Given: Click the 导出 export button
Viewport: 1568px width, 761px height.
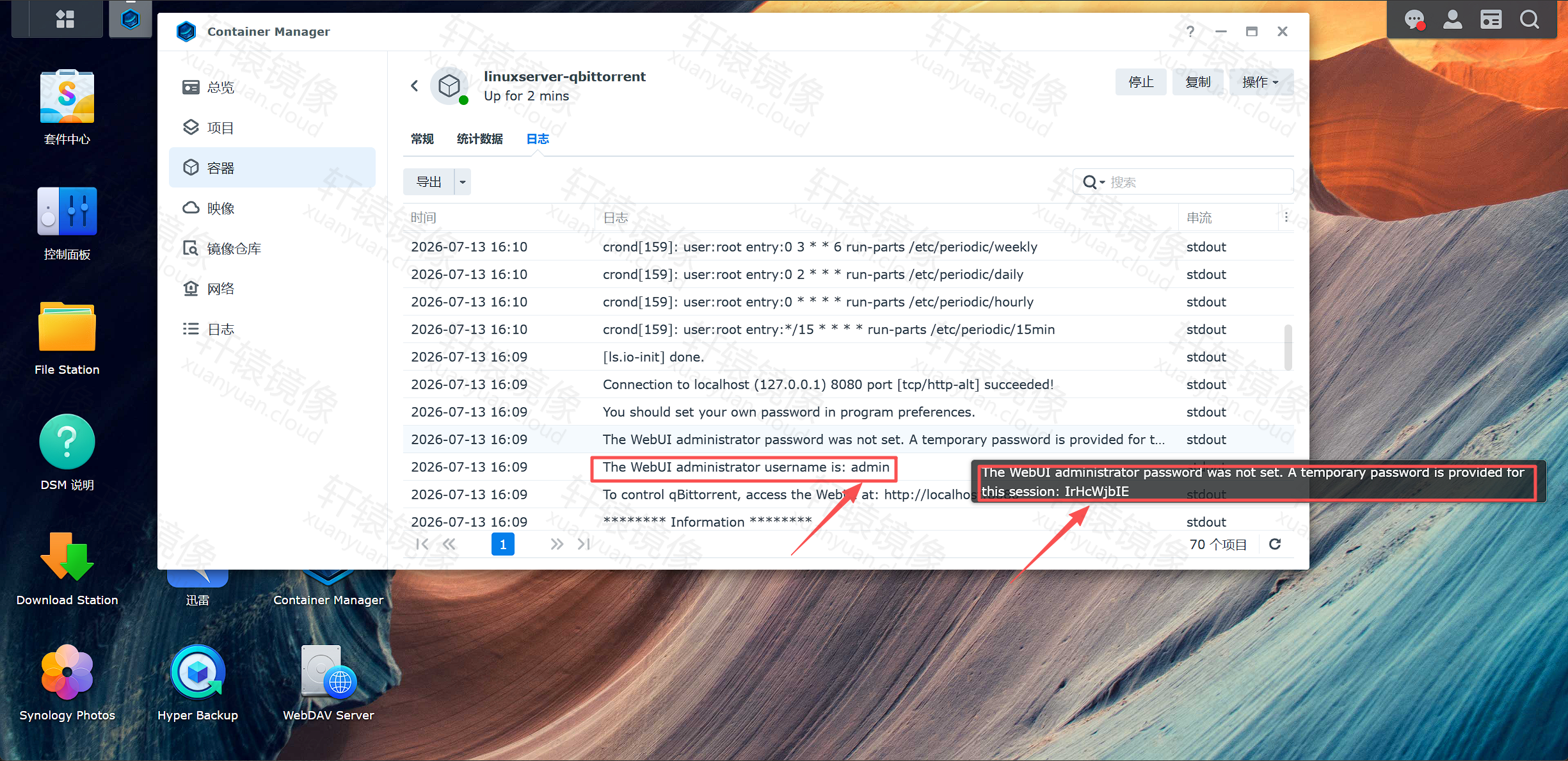Looking at the screenshot, I should click(x=429, y=182).
